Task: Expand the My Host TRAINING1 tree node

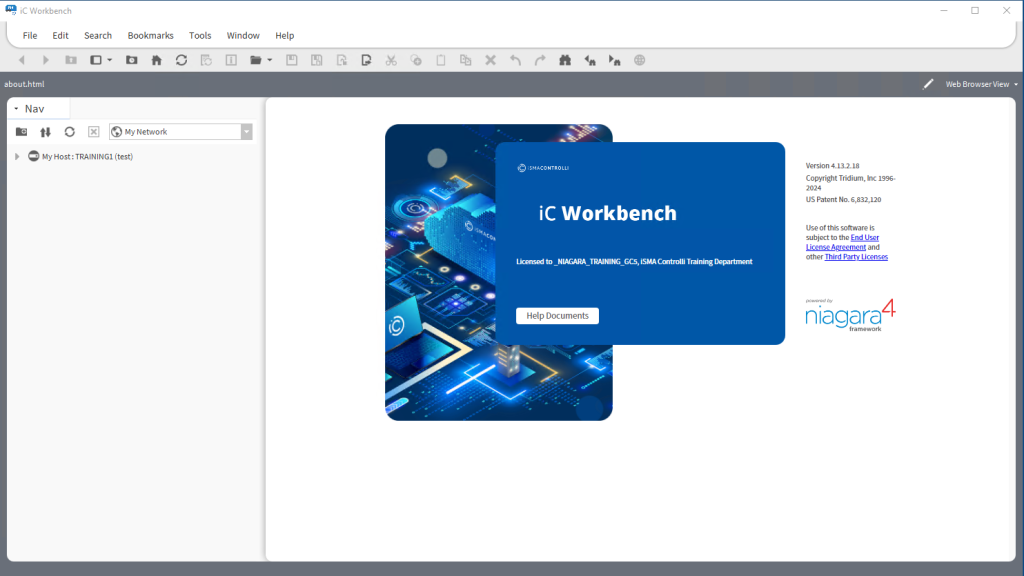Action: (x=17, y=156)
